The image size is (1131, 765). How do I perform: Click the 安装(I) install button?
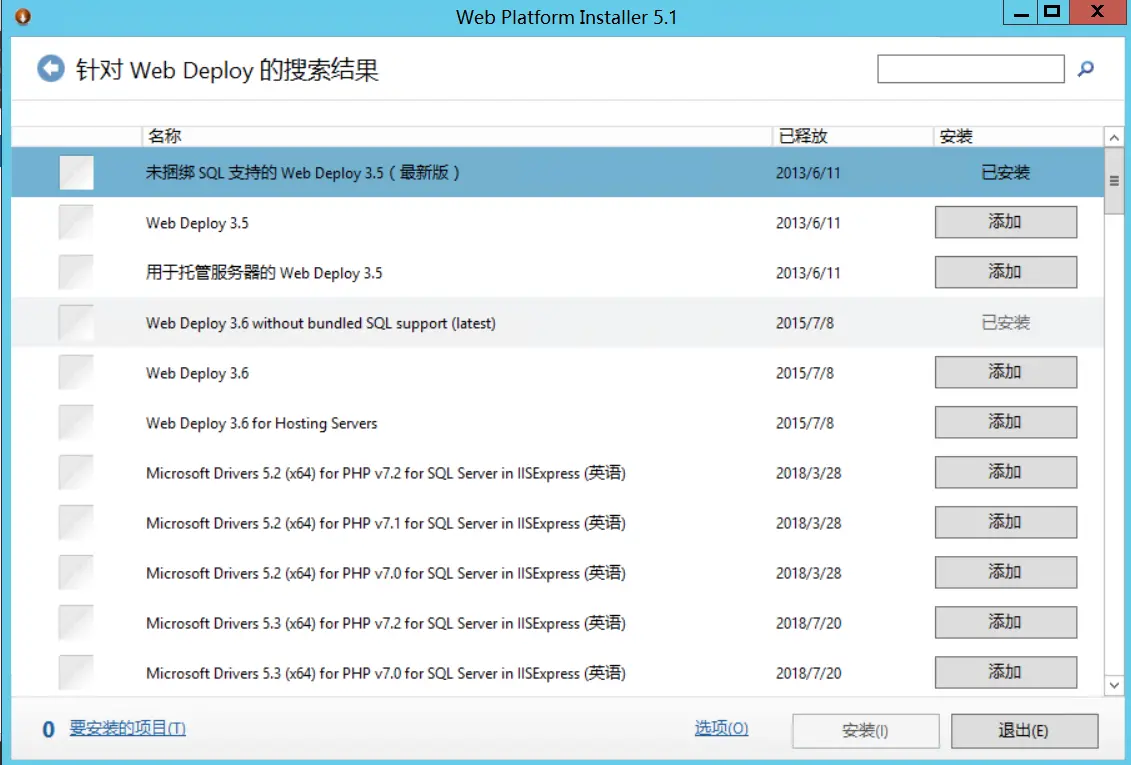(x=866, y=731)
